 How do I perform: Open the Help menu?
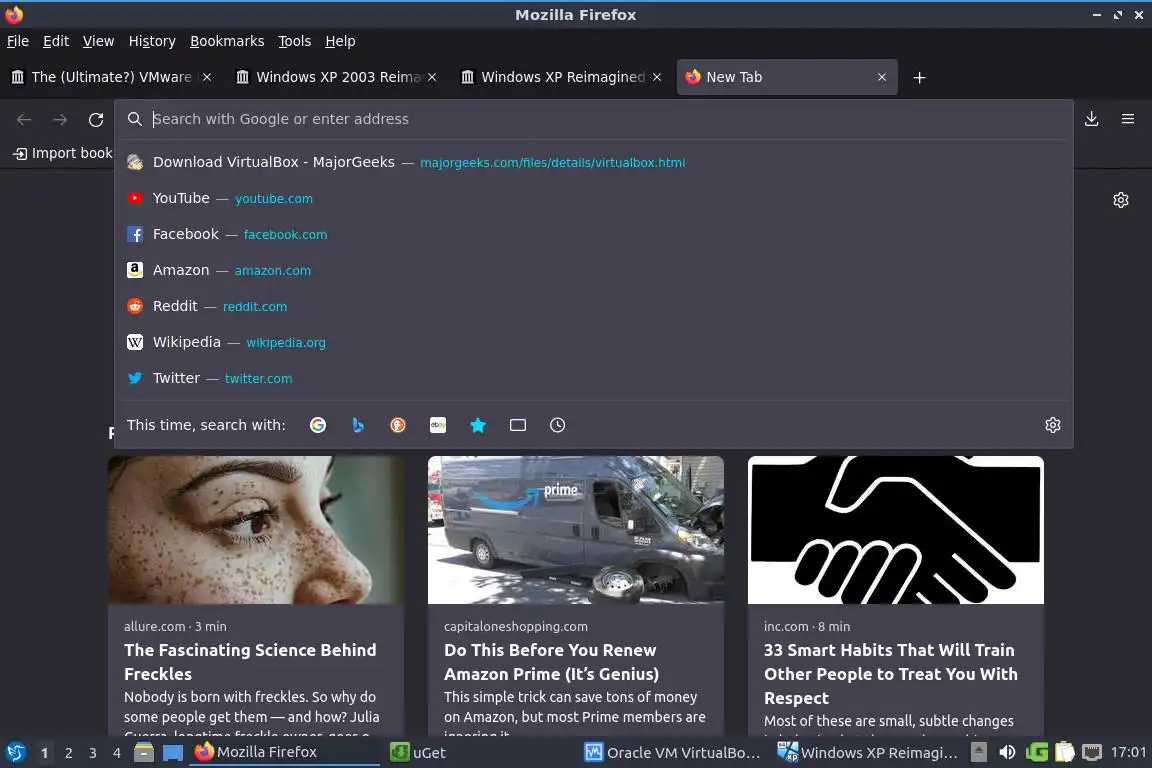tap(340, 41)
